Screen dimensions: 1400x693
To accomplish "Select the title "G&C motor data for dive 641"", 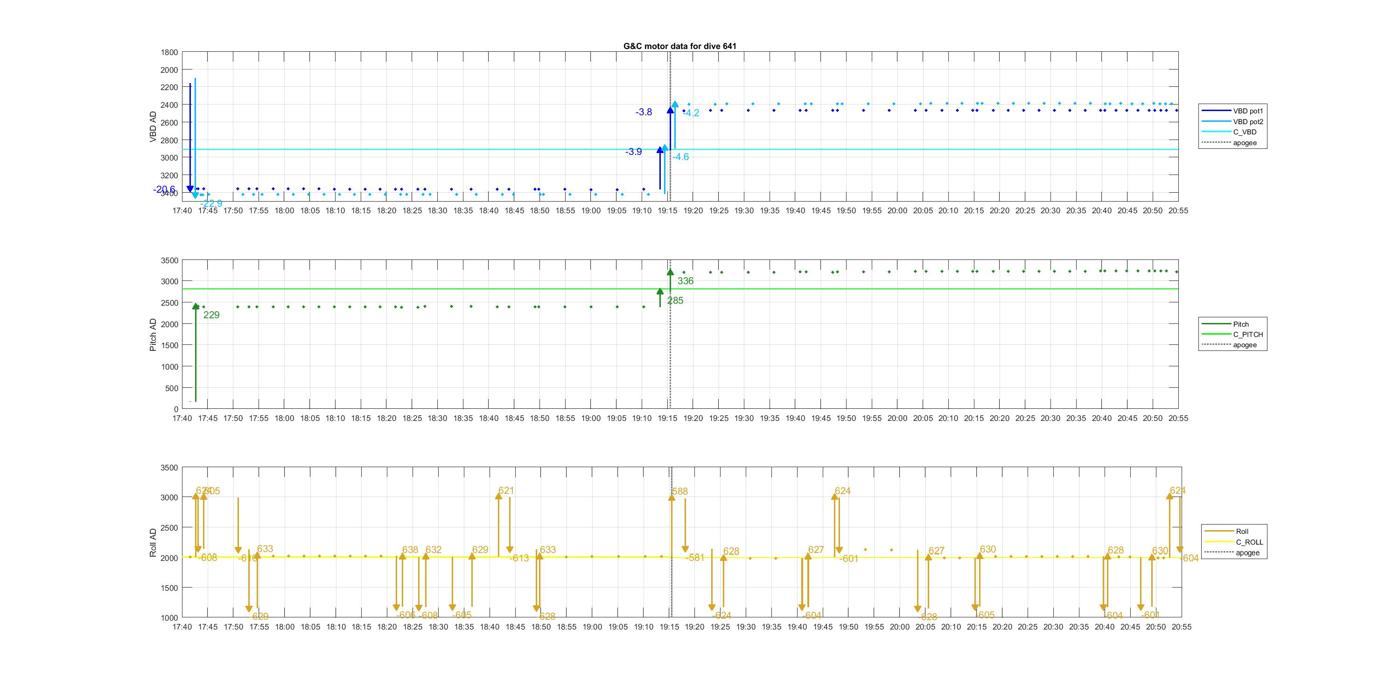I will (680, 46).
